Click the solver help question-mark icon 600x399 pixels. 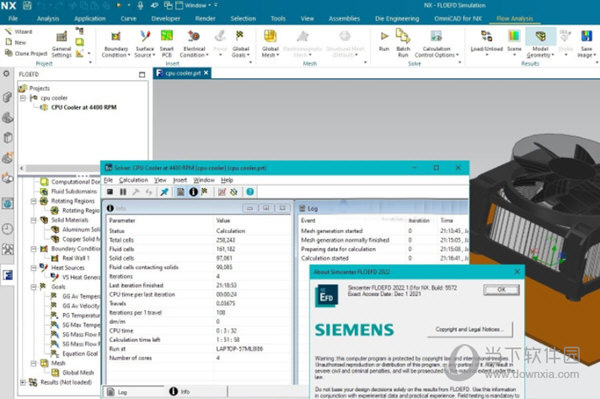tap(250, 192)
